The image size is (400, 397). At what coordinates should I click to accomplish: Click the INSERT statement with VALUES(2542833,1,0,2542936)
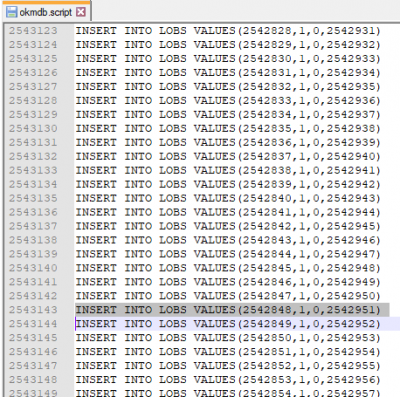[228, 101]
